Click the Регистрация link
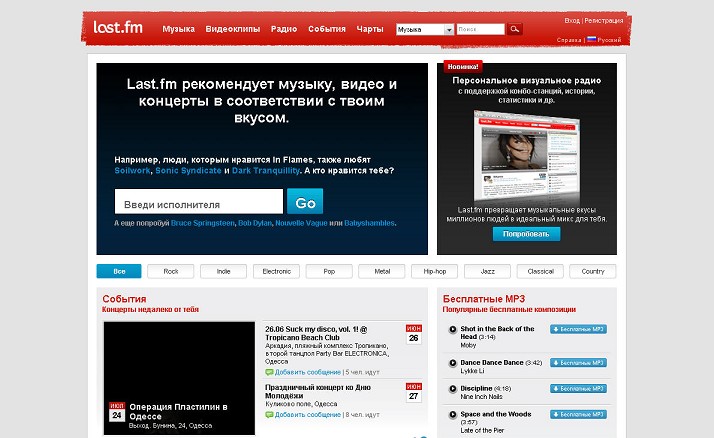Viewport: 714px width, 438px height. click(x=603, y=20)
